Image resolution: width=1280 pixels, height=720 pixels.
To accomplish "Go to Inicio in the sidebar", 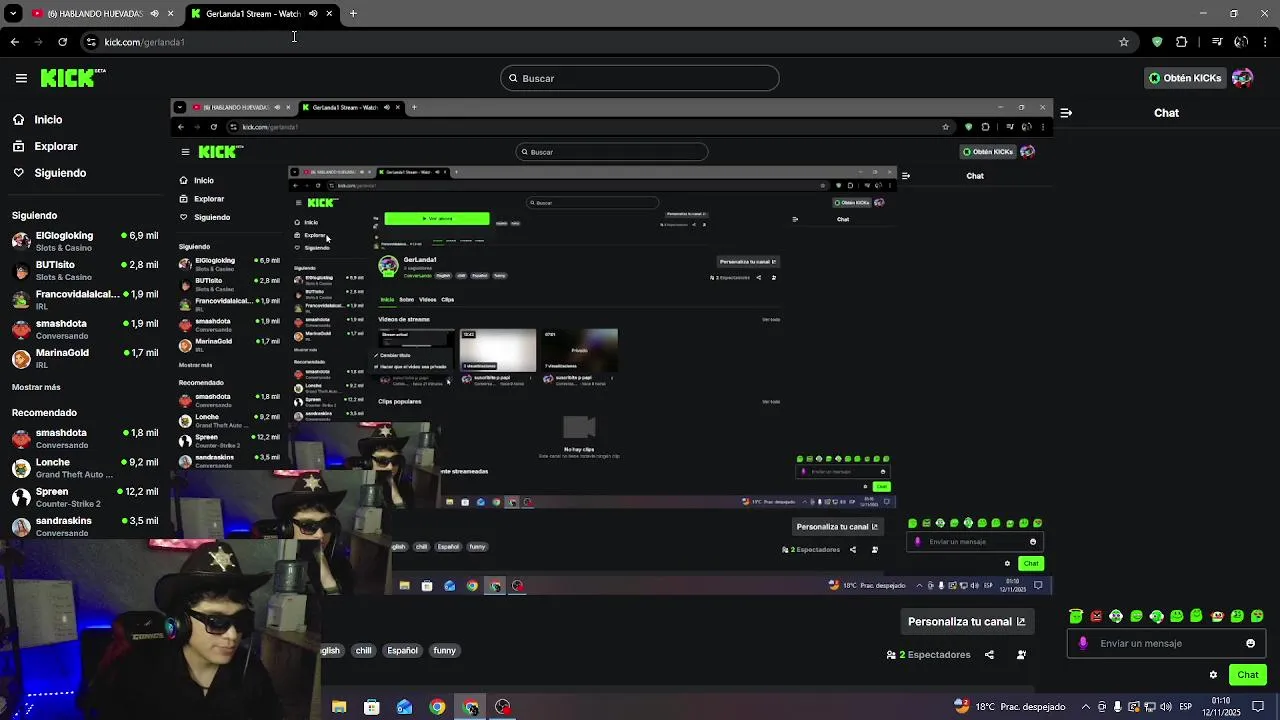I will click(37, 119).
